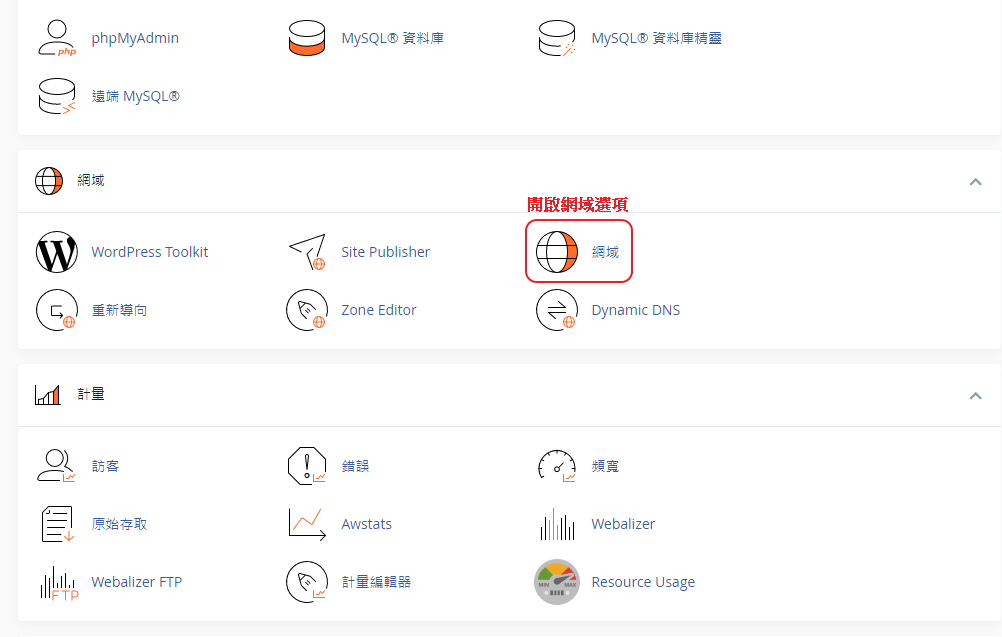
Task: Click the MySQL 資料庫 database icon
Action: pyautogui.click(x=307, y=39)
